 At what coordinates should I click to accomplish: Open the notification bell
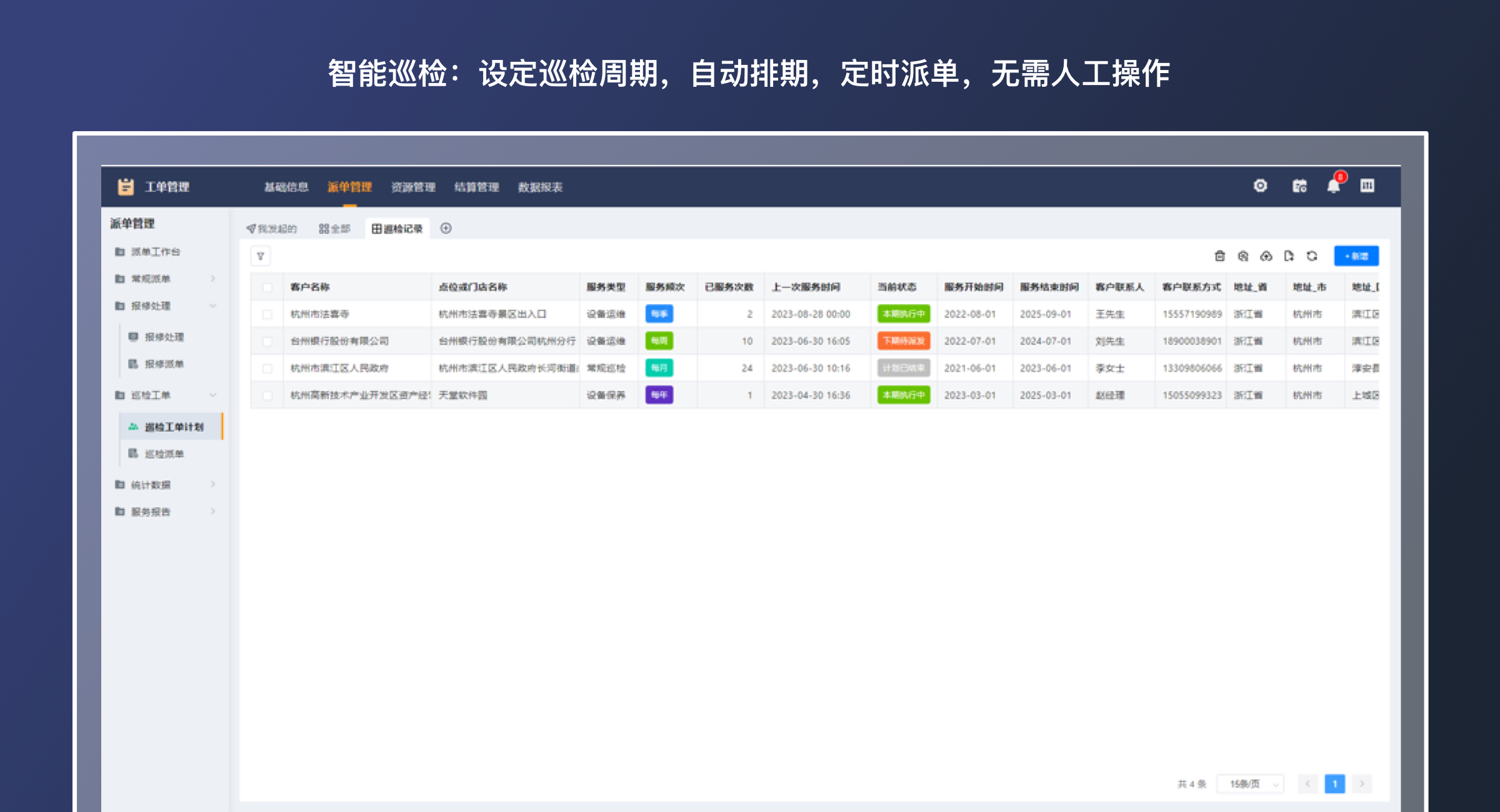coord(1333,186)
